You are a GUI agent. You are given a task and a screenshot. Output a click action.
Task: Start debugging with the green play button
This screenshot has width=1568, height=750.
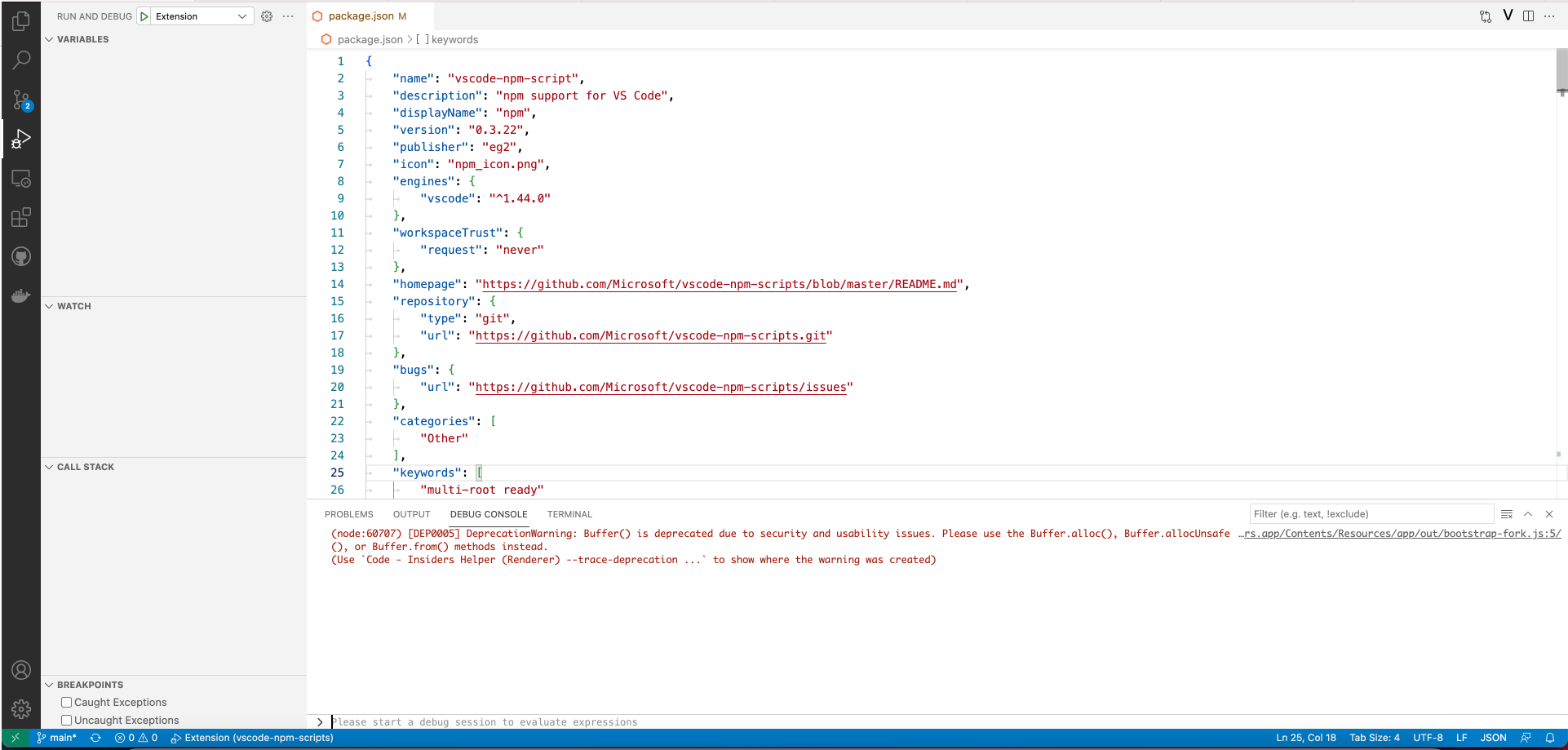[144, 16]
